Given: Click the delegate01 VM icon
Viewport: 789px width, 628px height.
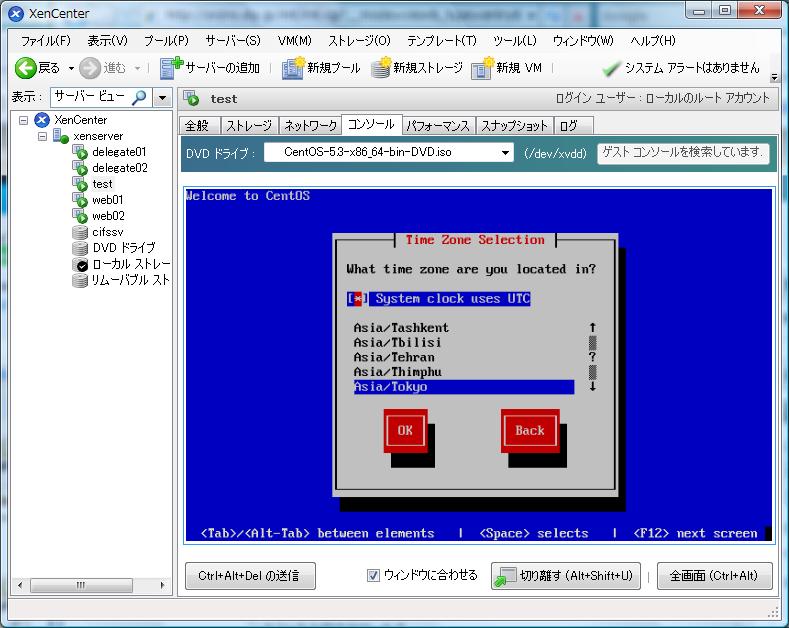Looking at the screenshot, I should tap(80, 152).
